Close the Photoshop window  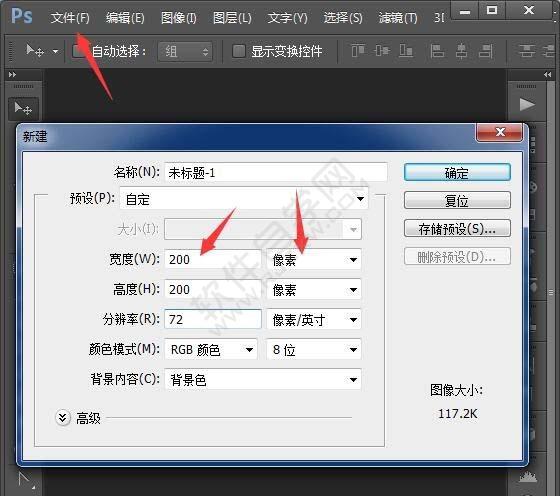(x=529, y=11)
